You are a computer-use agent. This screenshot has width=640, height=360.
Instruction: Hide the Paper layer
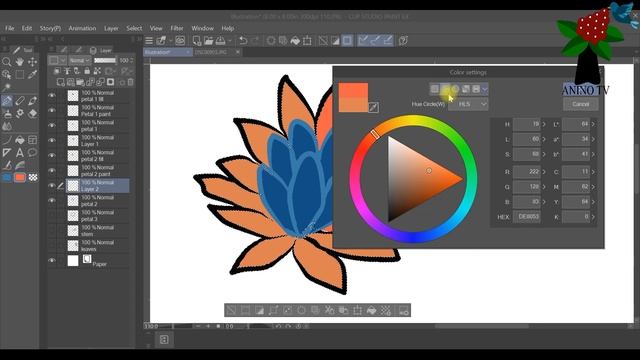51,260
